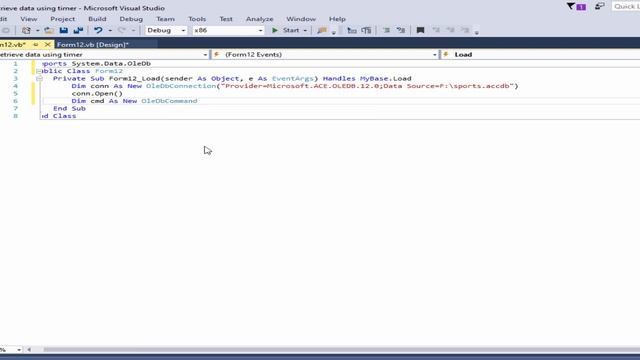Open the x86 platform dropdown

coord(228,30)
